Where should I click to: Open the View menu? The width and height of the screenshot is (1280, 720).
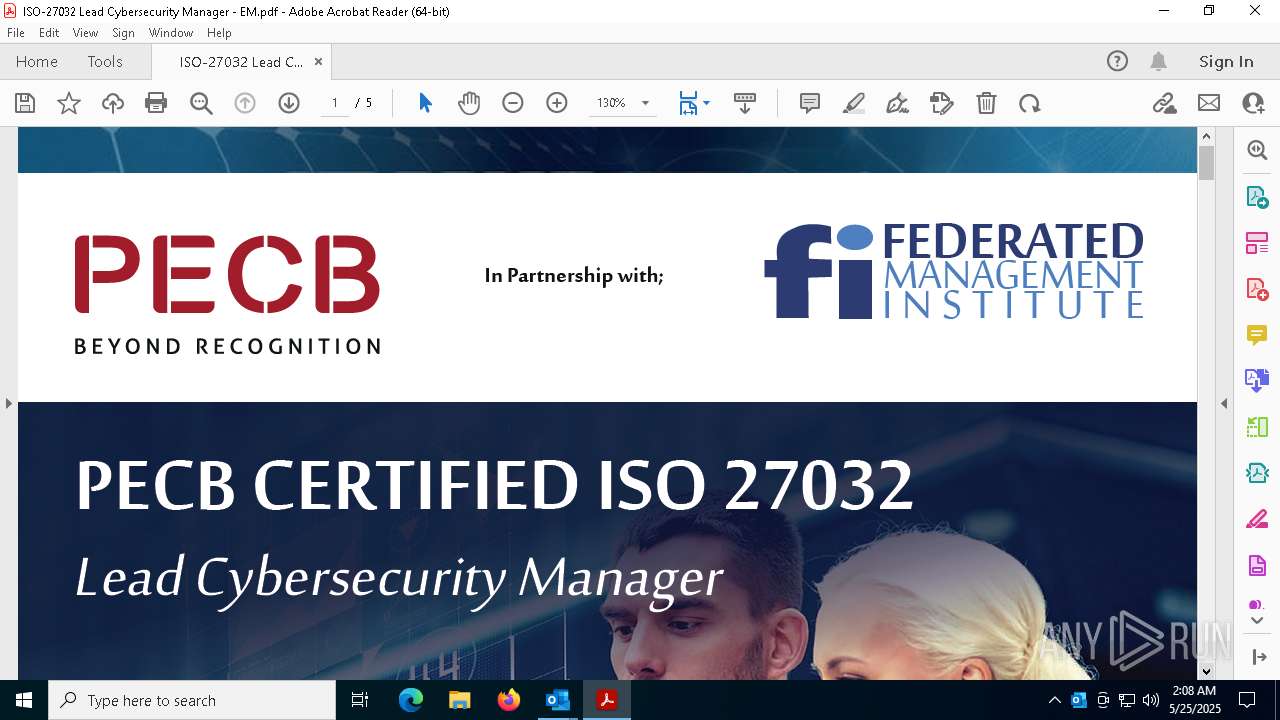(85, 33)
